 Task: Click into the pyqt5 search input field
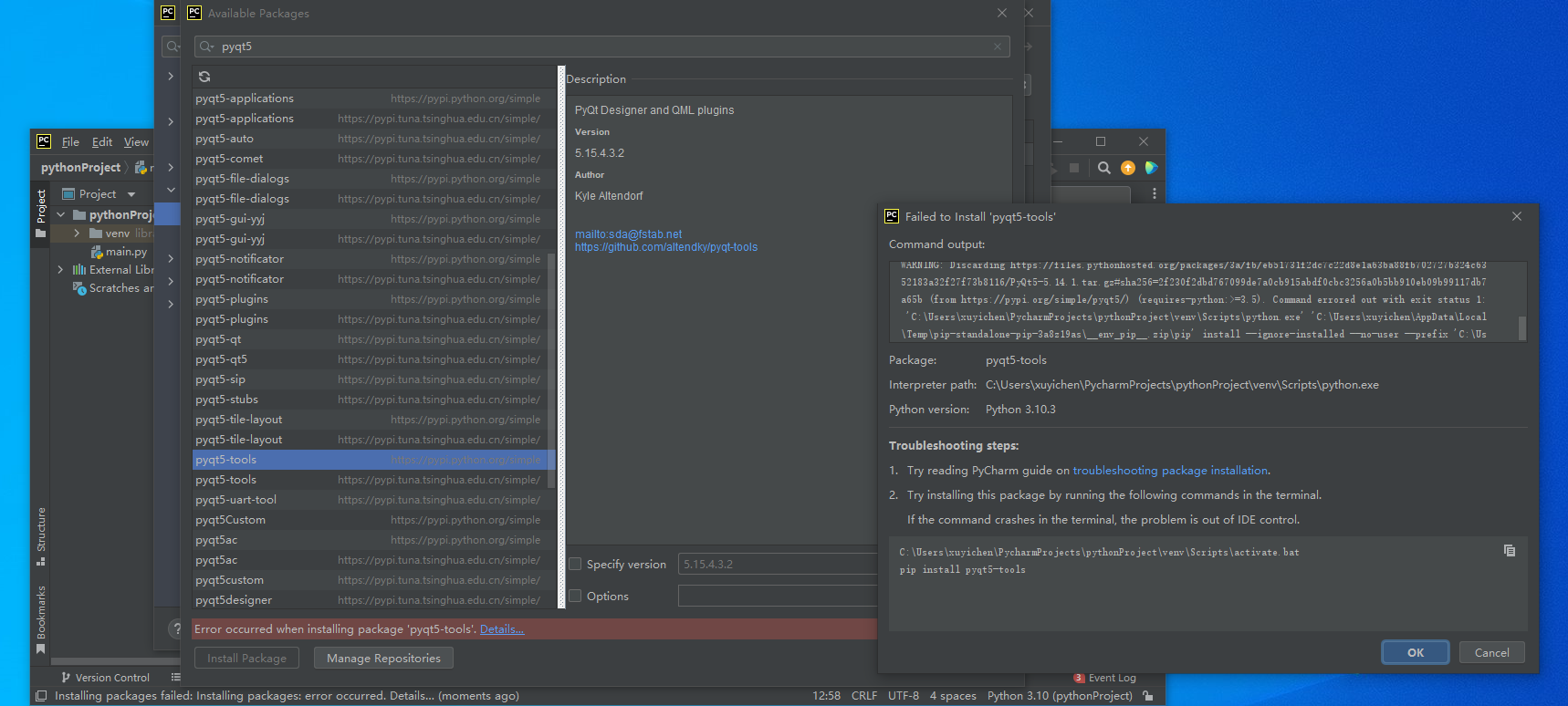(x=602, y=47)
